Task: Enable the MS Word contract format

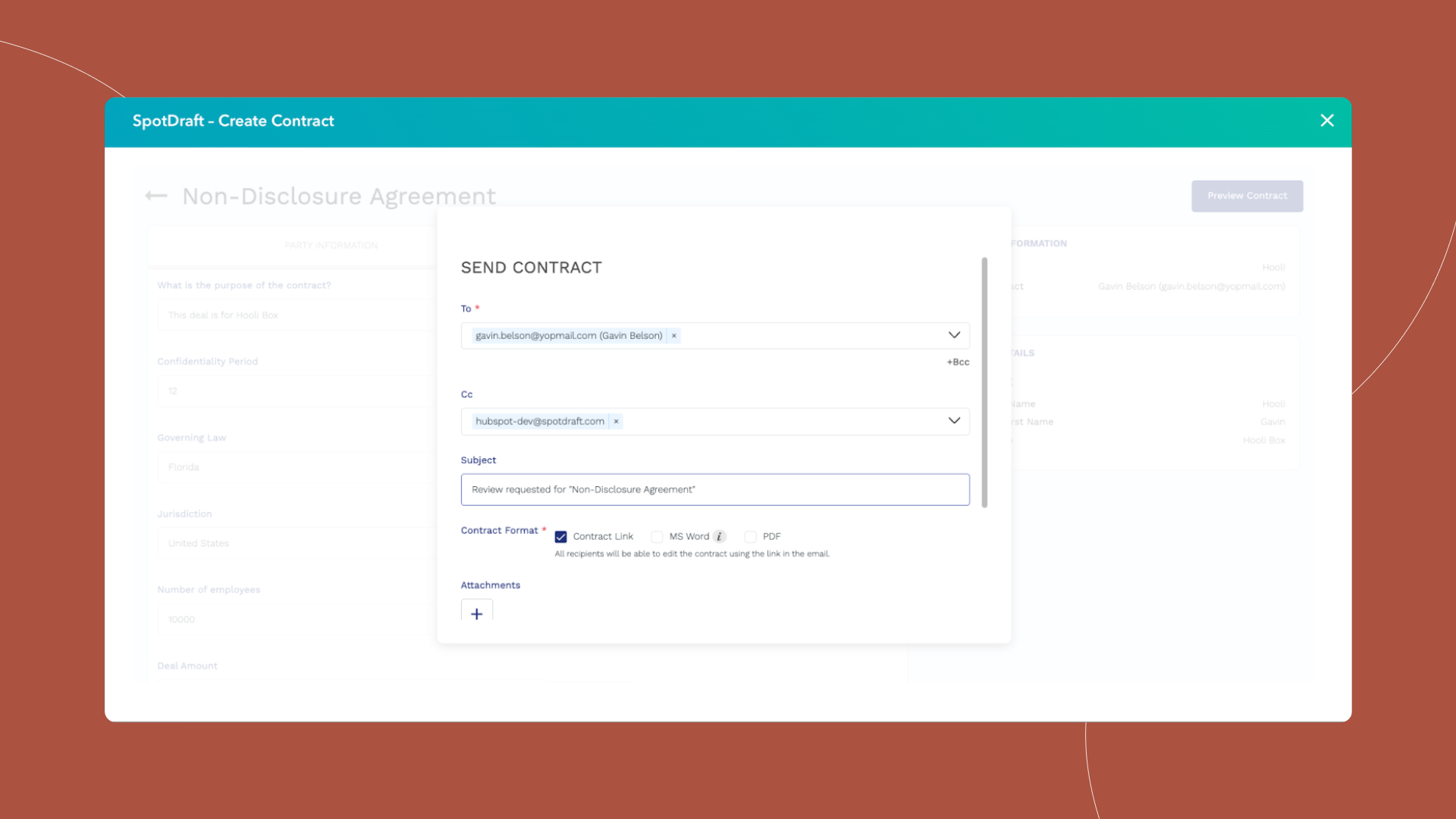Action: (x=657, y=536)
